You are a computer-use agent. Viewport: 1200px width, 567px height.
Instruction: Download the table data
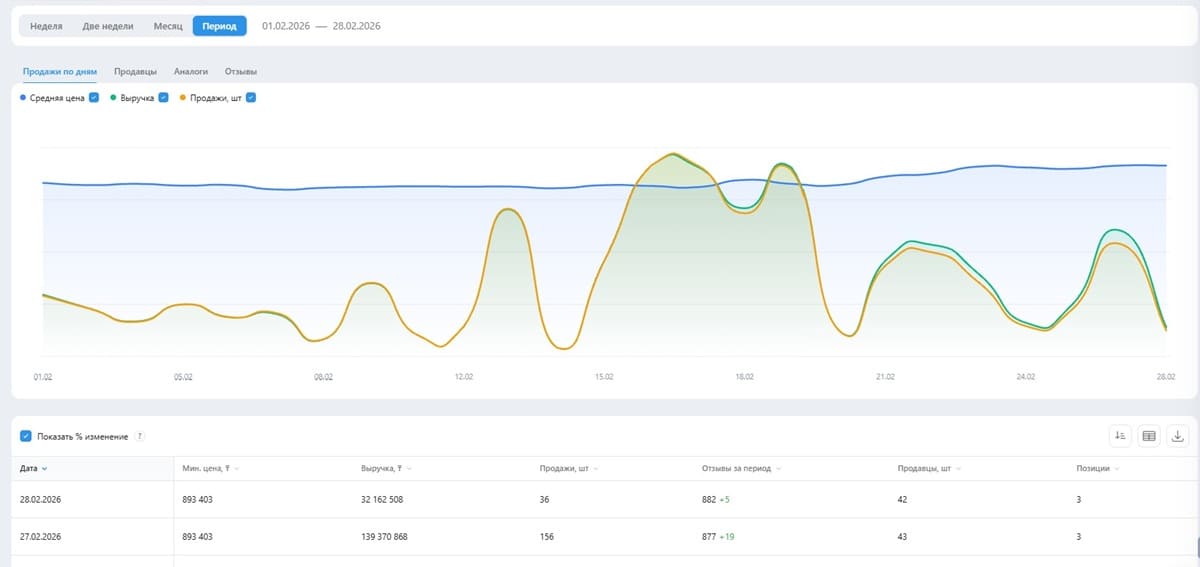point(1177,436)
